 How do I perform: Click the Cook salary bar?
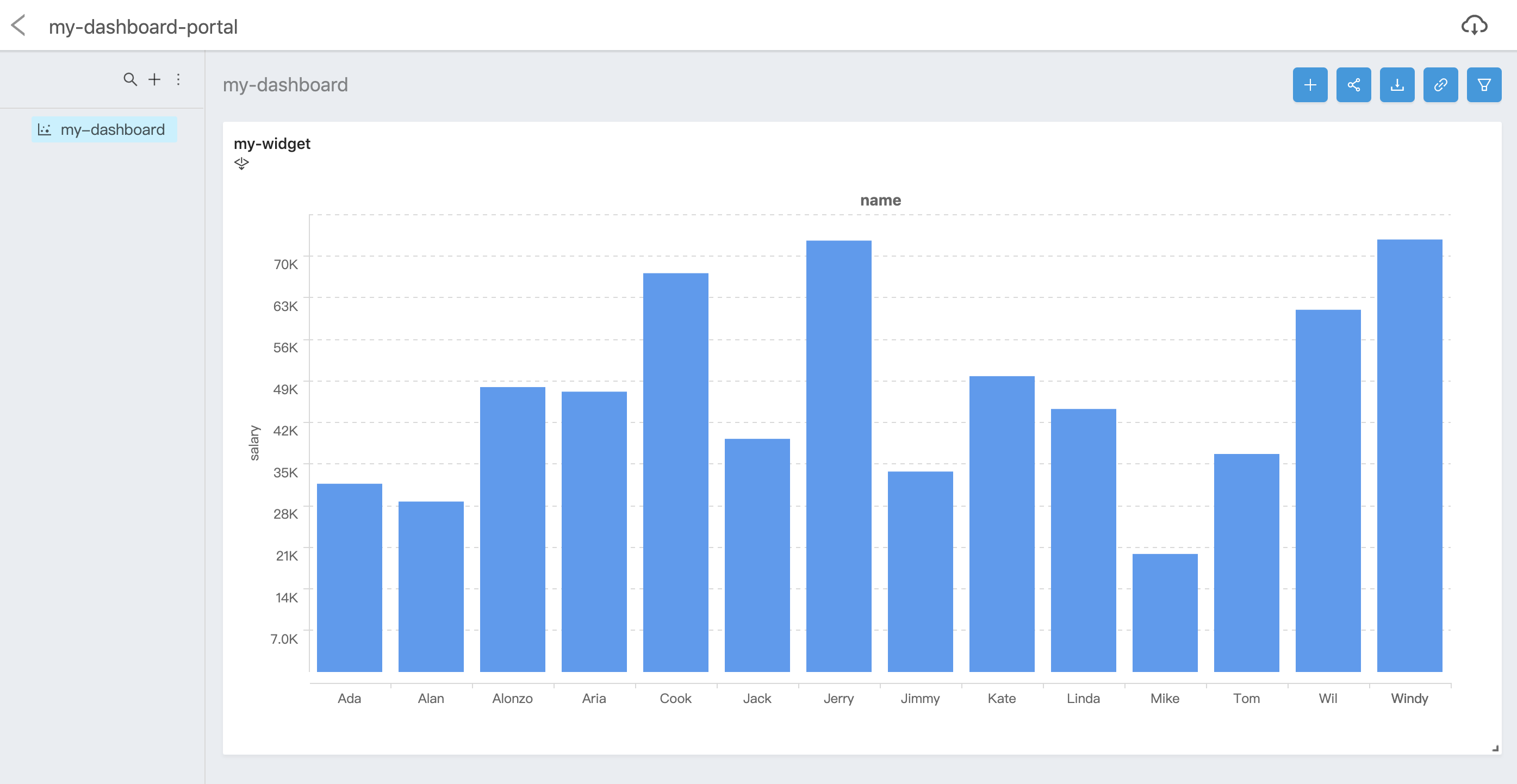[675, 472]
